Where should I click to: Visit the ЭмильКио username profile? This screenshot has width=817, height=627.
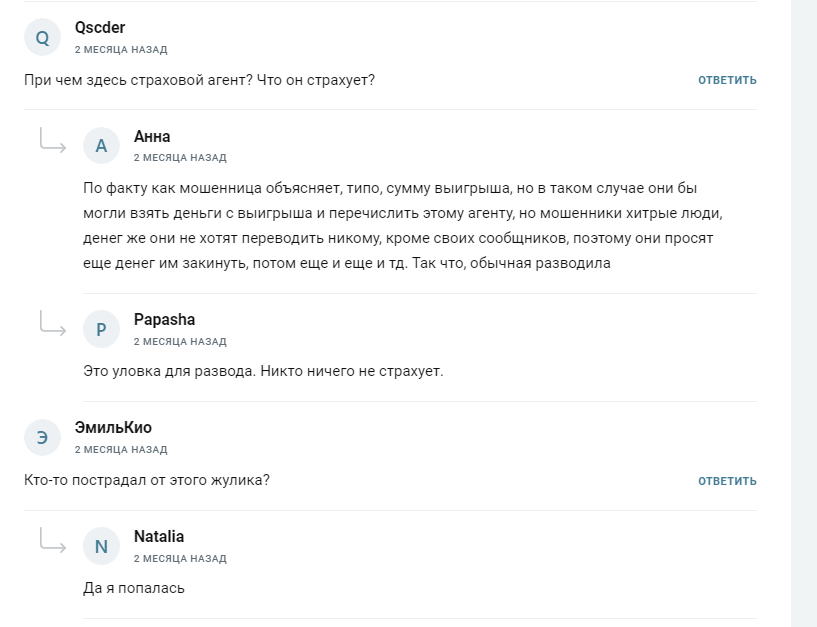point(113,427)
